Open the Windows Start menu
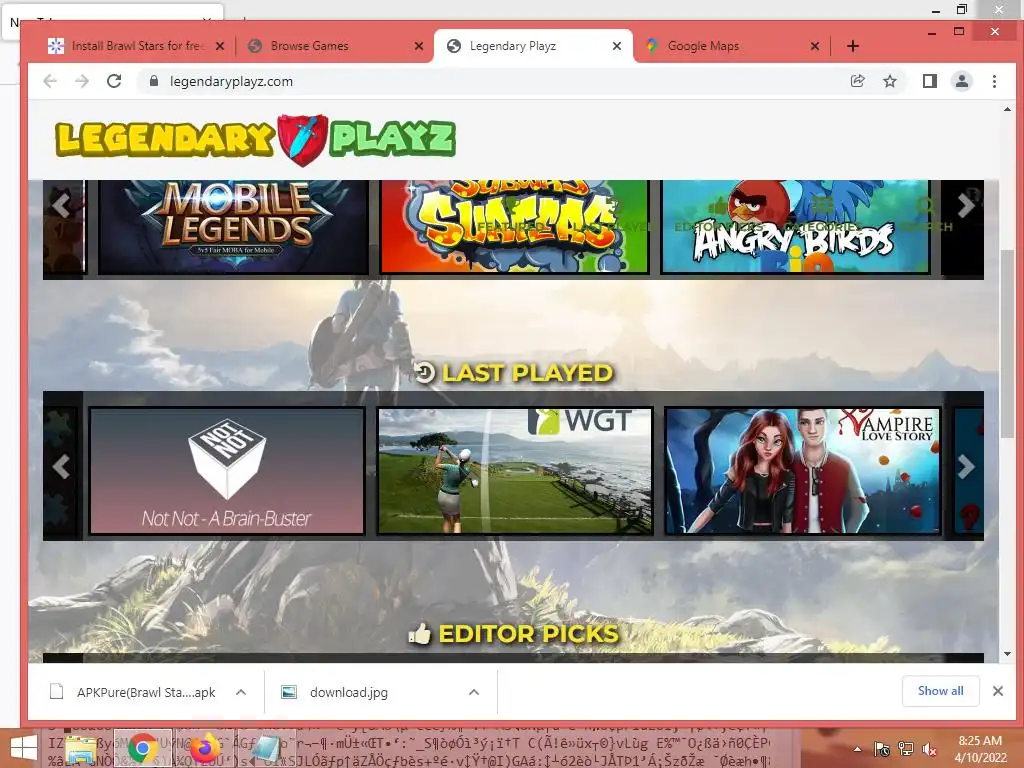Screen dimensions: 1024x768 (24, 749)
